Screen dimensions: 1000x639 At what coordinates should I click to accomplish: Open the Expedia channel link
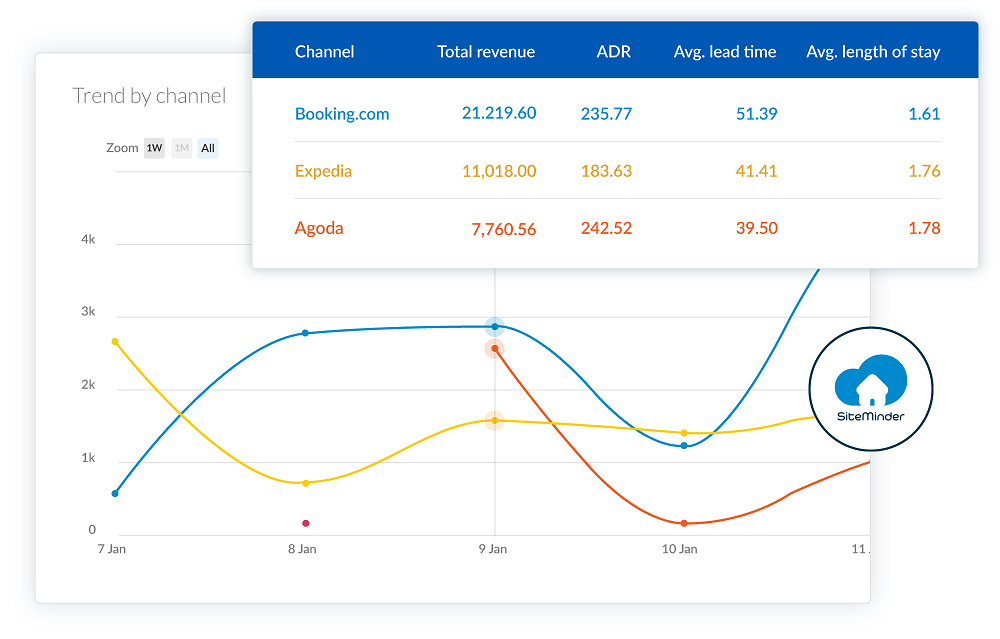[323, 171]
